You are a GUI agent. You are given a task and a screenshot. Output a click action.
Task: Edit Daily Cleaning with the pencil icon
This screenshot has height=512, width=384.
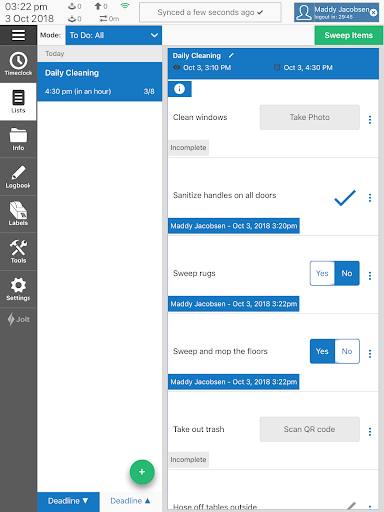[x=231, y=55]
